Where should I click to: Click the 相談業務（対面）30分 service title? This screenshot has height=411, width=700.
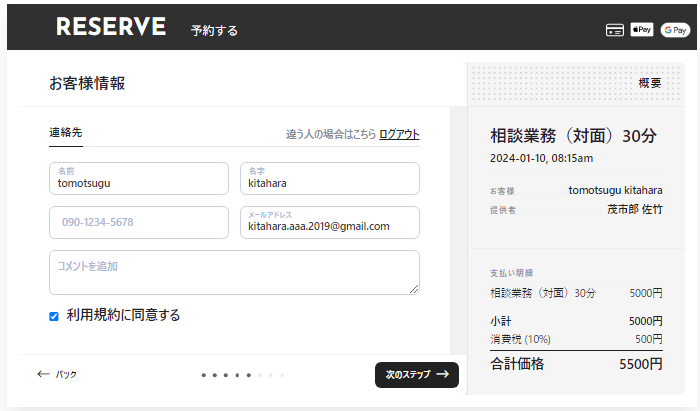pos(573,136)
